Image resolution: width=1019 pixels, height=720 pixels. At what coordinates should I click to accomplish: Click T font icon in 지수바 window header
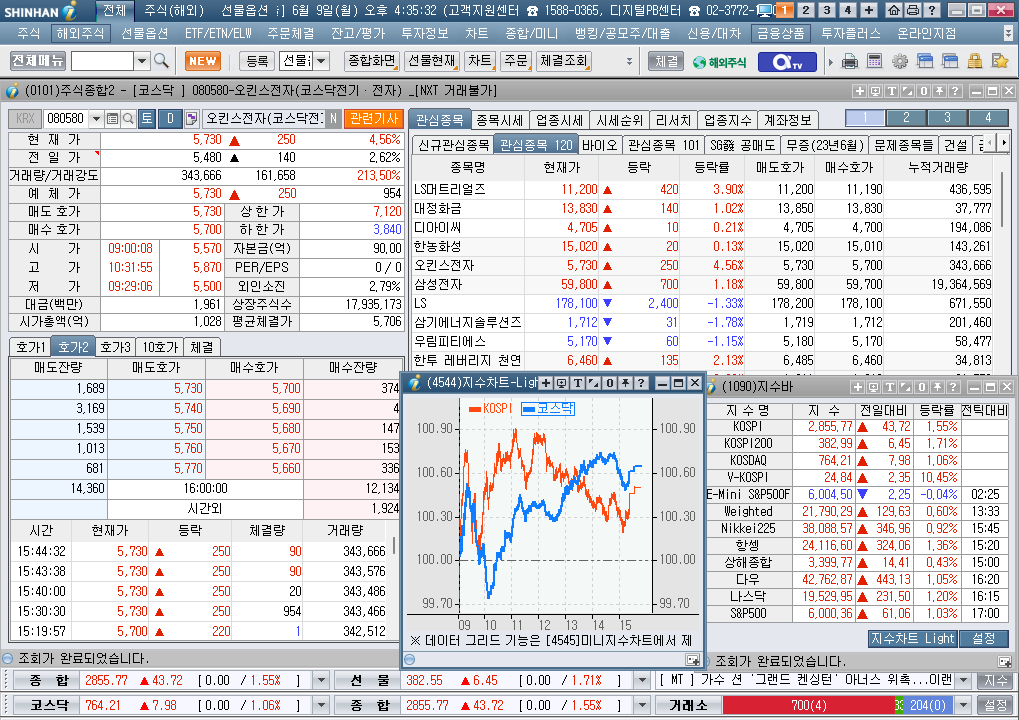point(890,387)
